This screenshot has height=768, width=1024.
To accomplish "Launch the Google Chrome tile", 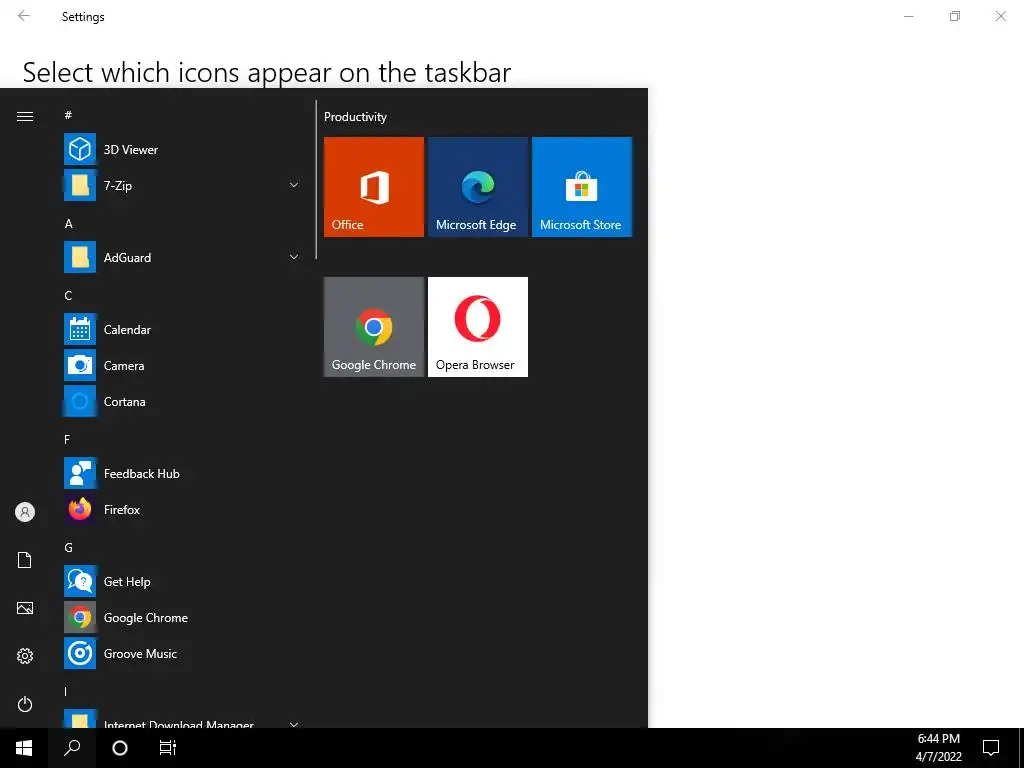I will pyautogui.click(x=374, y=327).
